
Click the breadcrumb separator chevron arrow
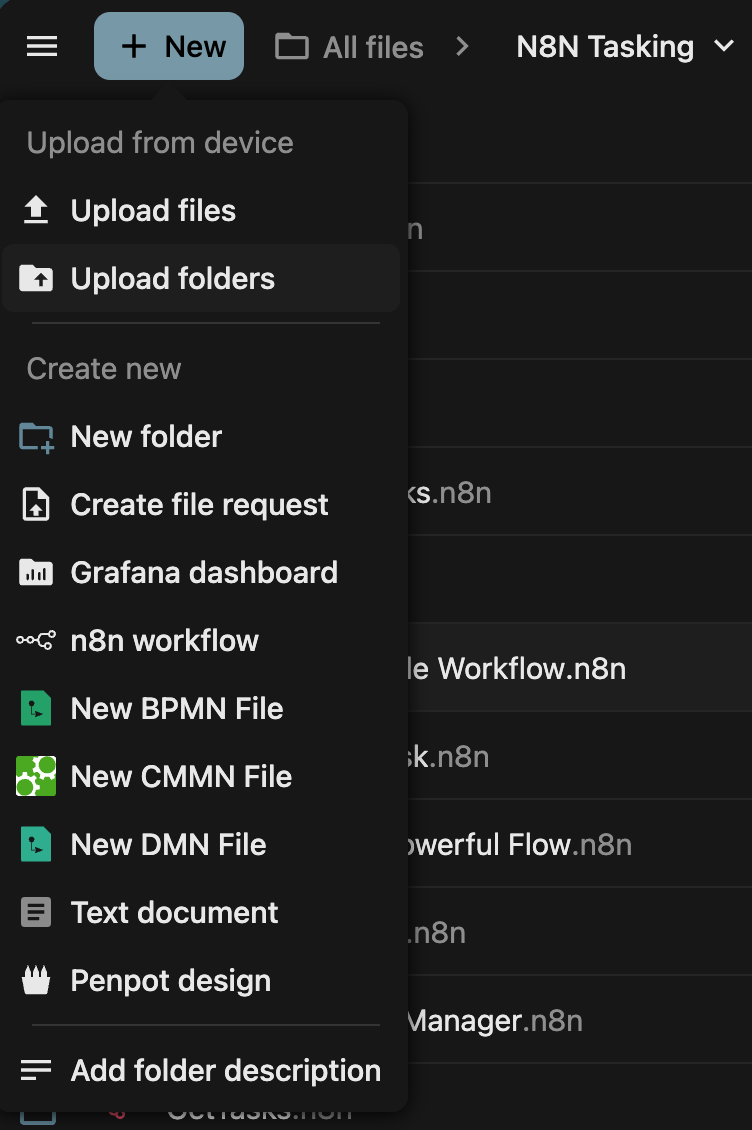coord(463,47)
